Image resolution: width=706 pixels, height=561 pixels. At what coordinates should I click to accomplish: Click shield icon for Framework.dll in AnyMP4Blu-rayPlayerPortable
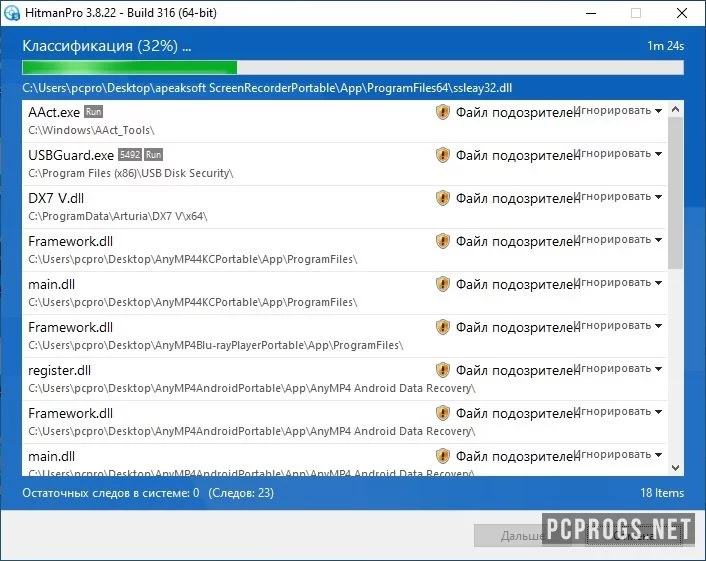(x=443, y=327)
